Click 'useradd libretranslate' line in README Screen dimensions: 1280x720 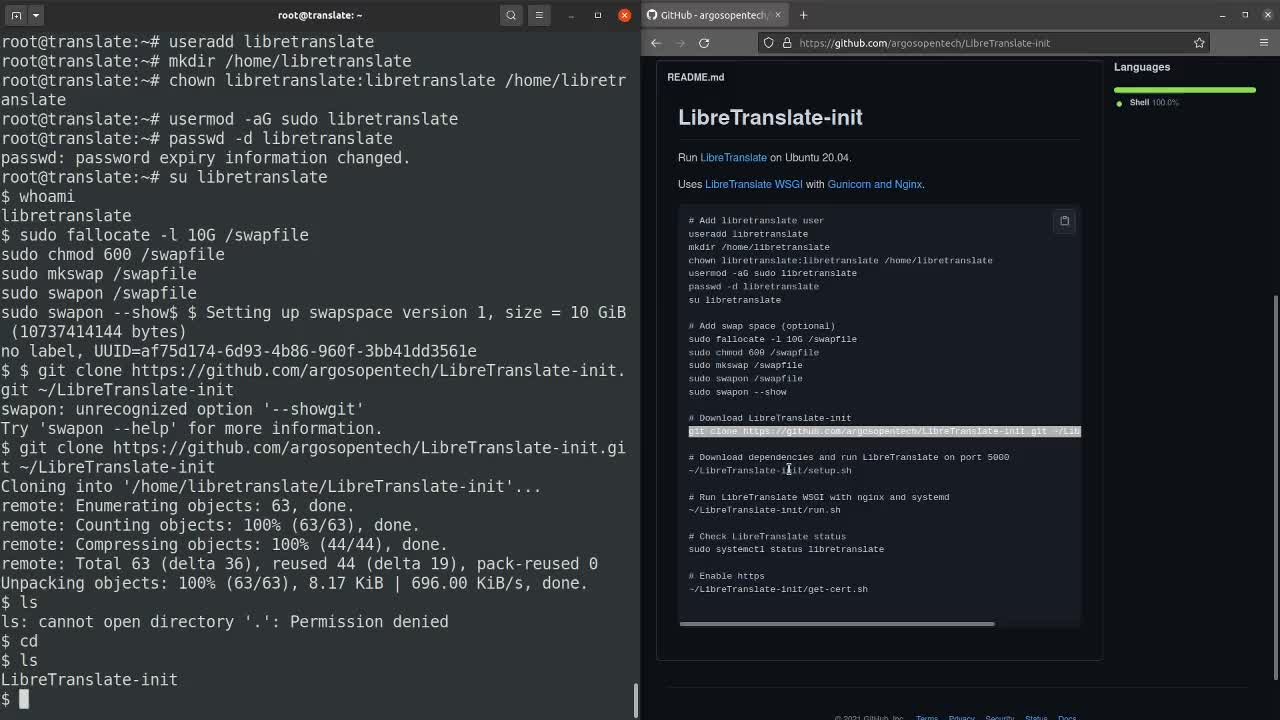point(748,234)
